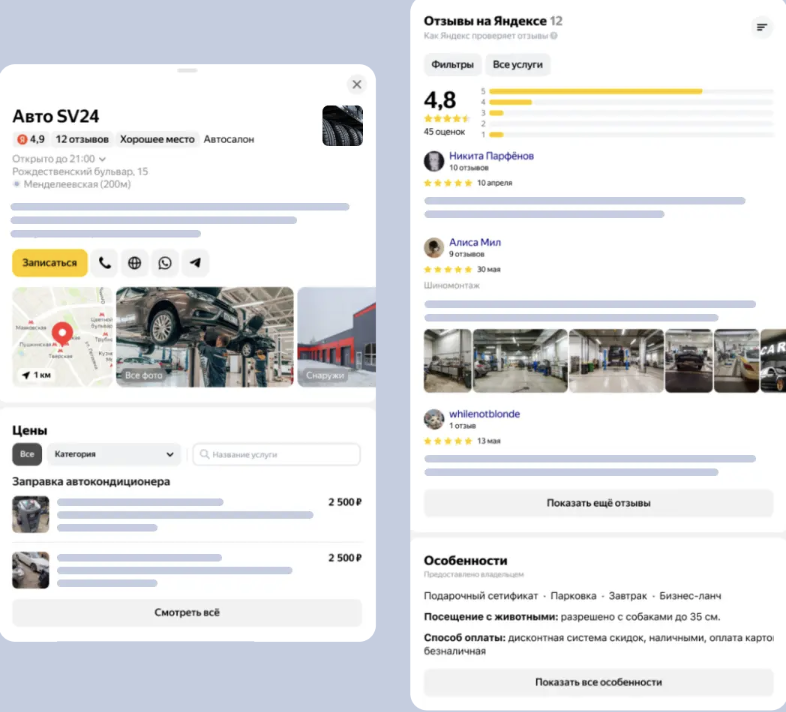The height and width of the screenshot is (712, 786).
Task: Click the Шиномонтаж service label
Action: pos(452,285)
